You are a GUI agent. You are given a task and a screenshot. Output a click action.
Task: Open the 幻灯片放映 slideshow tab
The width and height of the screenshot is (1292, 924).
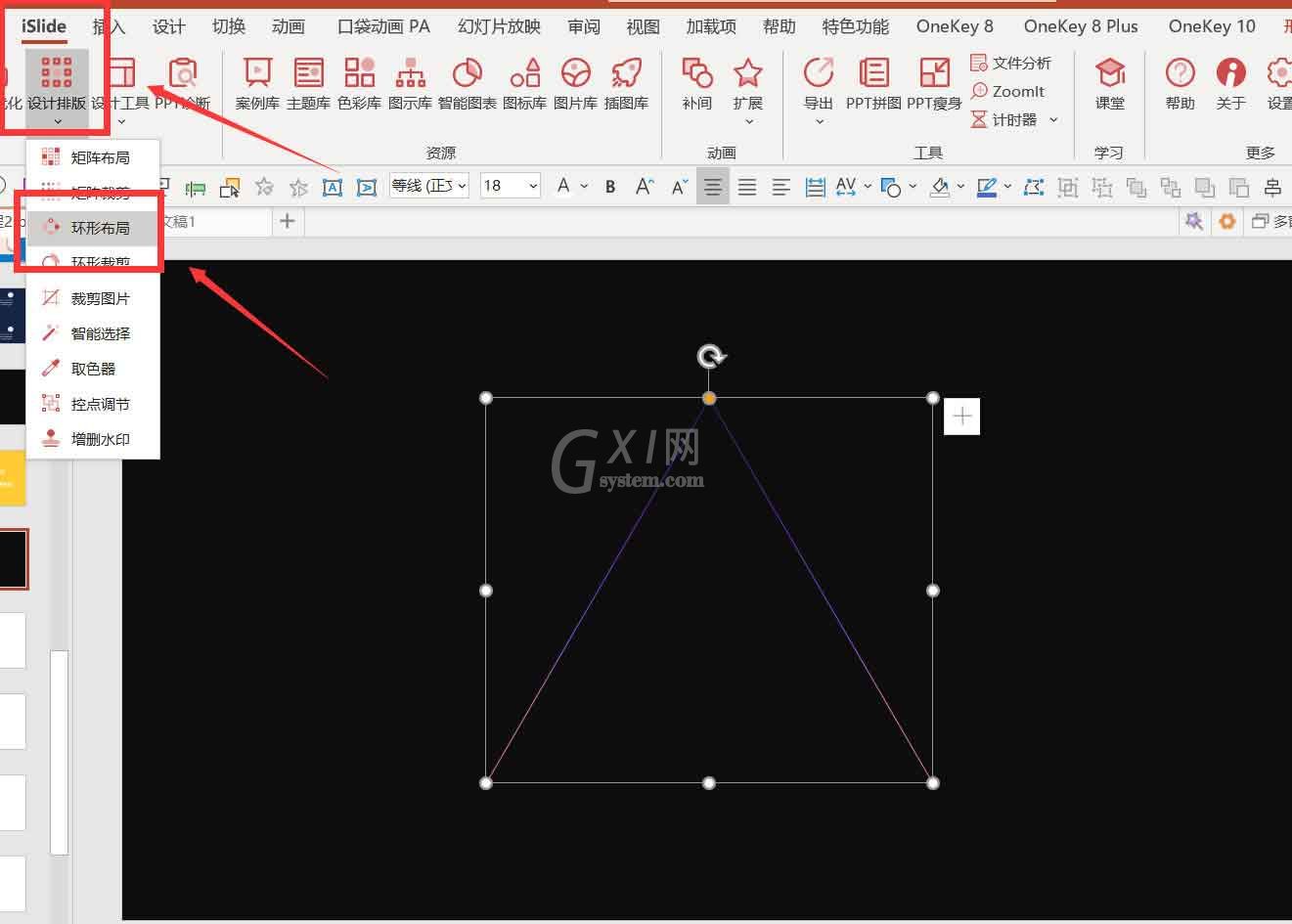click(499, 26)
